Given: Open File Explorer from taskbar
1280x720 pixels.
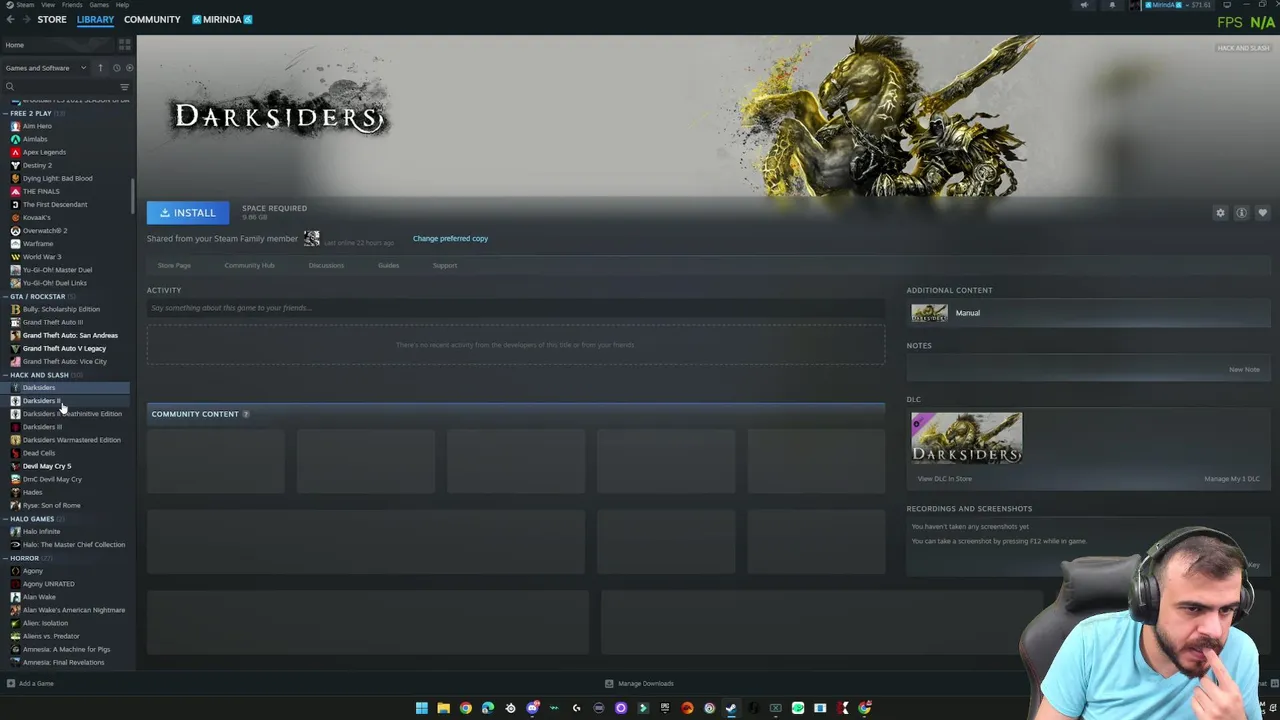Looking at the screenshot, I should [443, 708].
